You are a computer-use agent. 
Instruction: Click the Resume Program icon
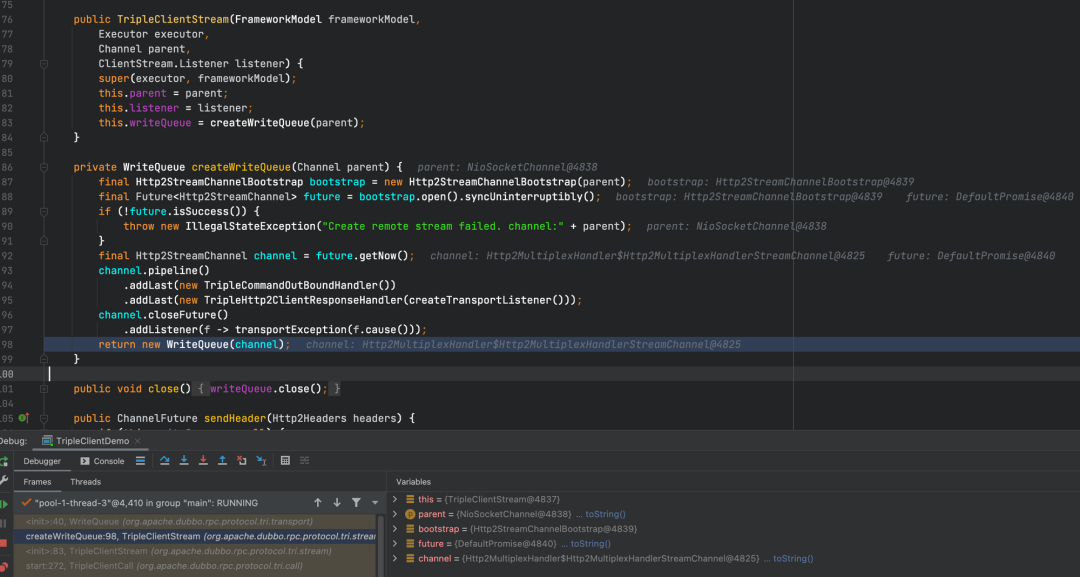[3, 503]
